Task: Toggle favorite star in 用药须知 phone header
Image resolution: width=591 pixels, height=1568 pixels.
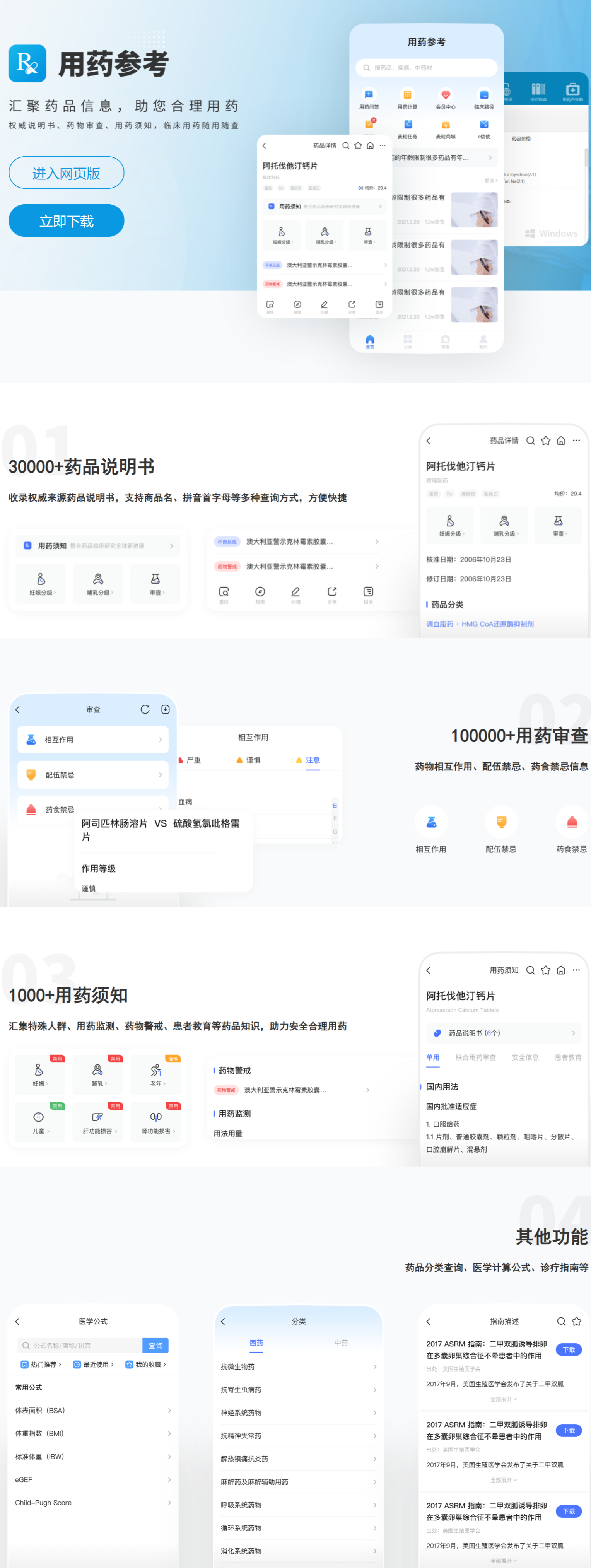Action: [545, 970]
